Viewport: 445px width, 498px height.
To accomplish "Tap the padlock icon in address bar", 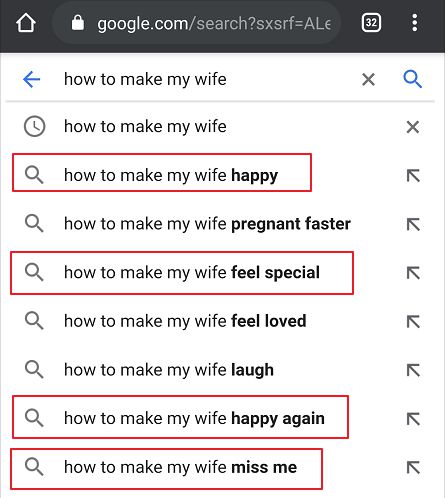I will click(78, 23).
